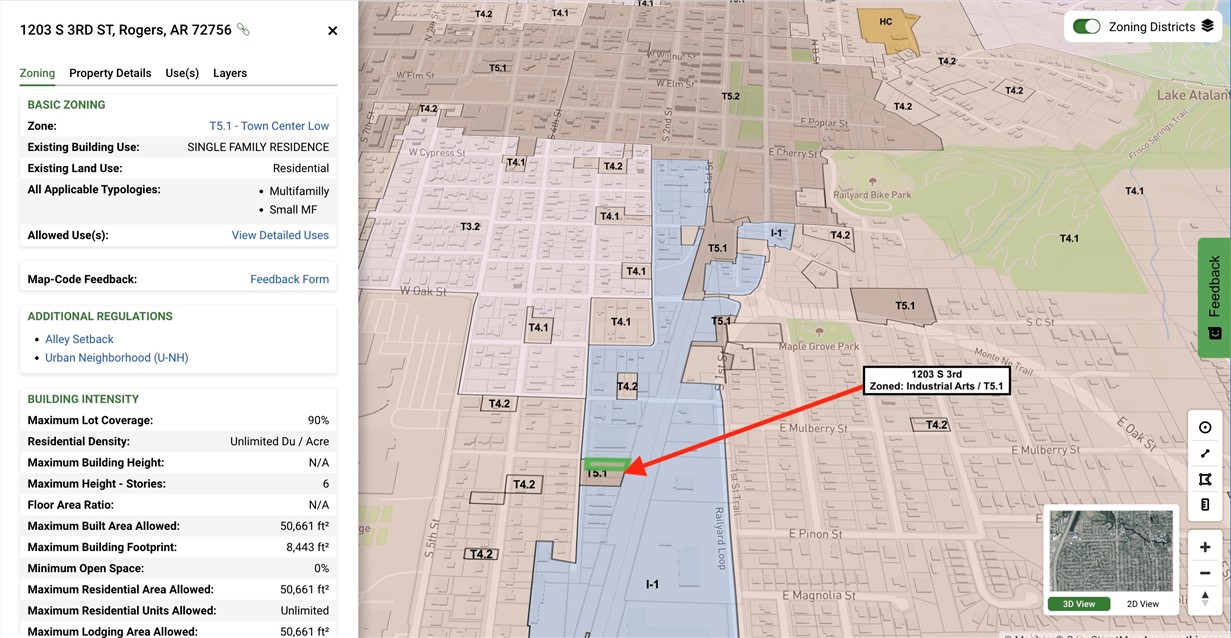Click the satellite imagery minimap thumbnail
The width and height of the screenshot is (1231, 638).
tap(1111, 551)
